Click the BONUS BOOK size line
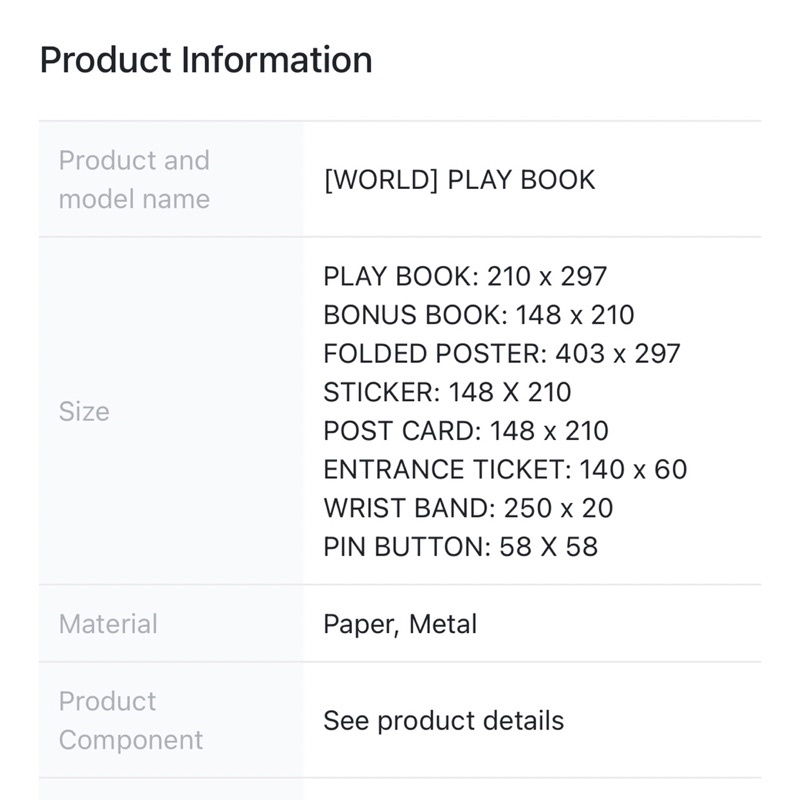 coord(478,315)
